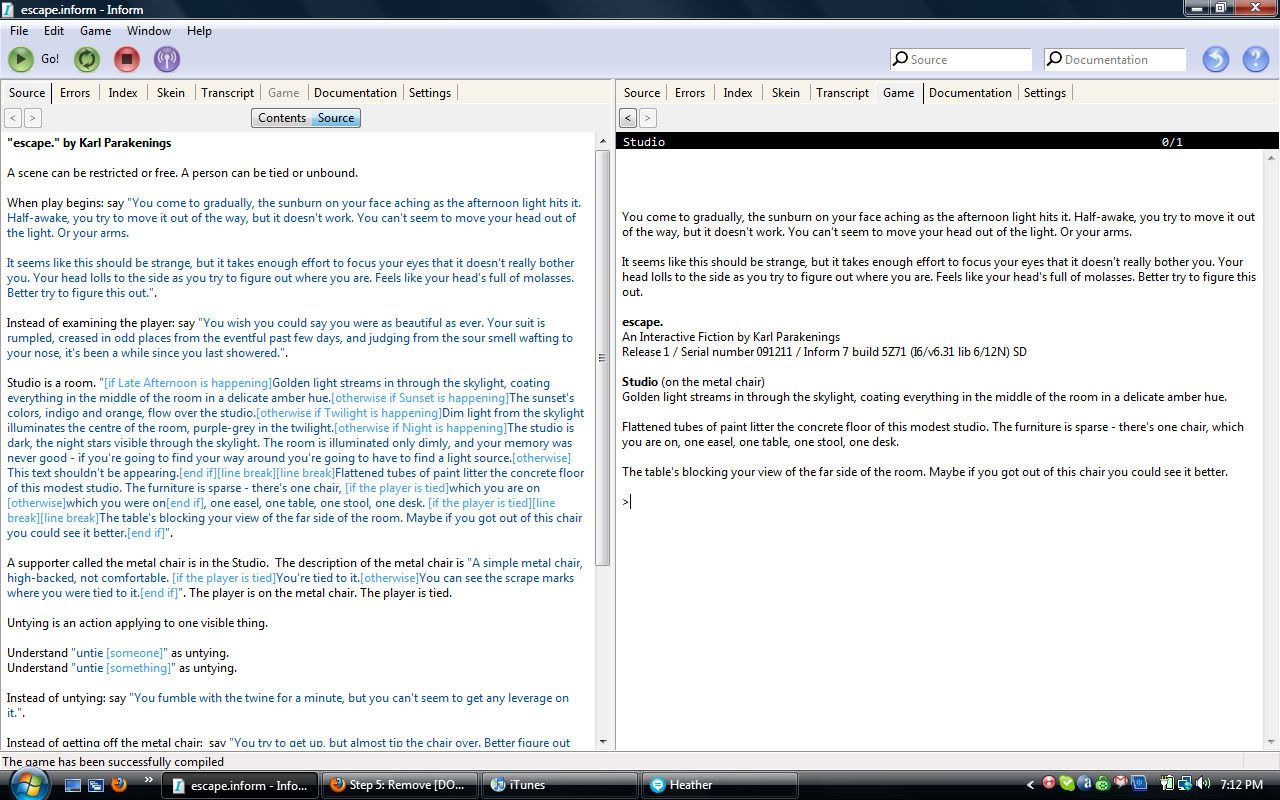Expand hidden system tray icons
Screen dimensions: 1280x800
click(1030, 785)
